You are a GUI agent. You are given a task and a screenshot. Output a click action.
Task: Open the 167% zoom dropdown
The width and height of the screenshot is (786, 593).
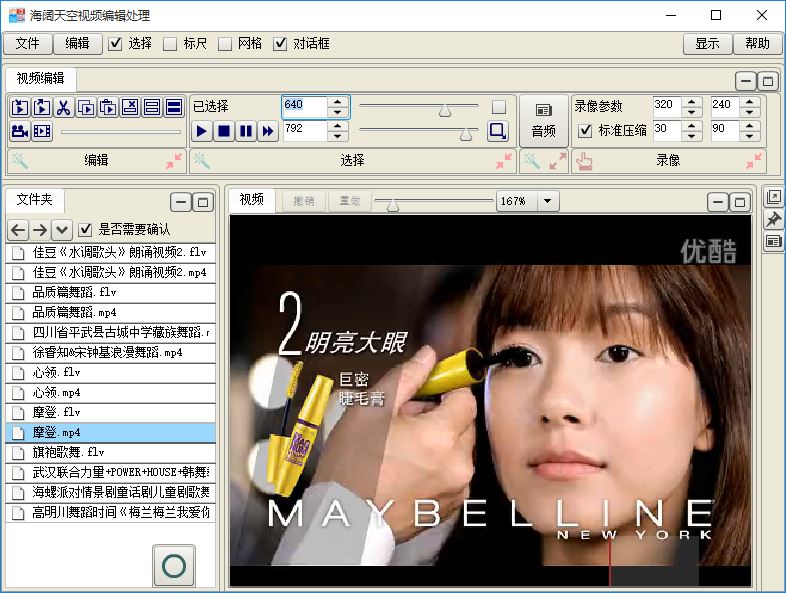tap(547, 202)
